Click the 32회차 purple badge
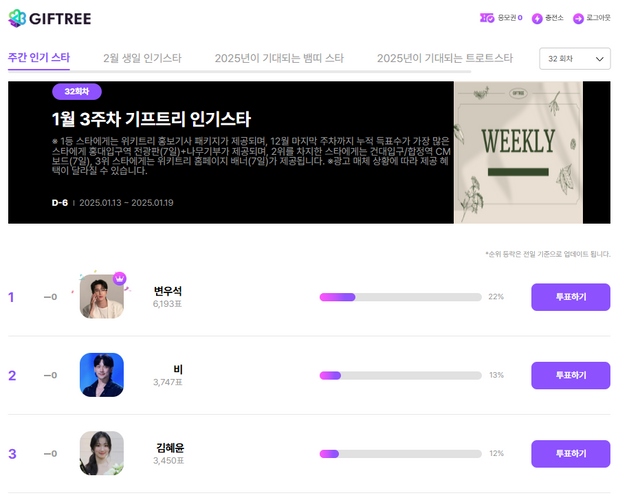Screen dimensions: 640x494 coord(77,91)
